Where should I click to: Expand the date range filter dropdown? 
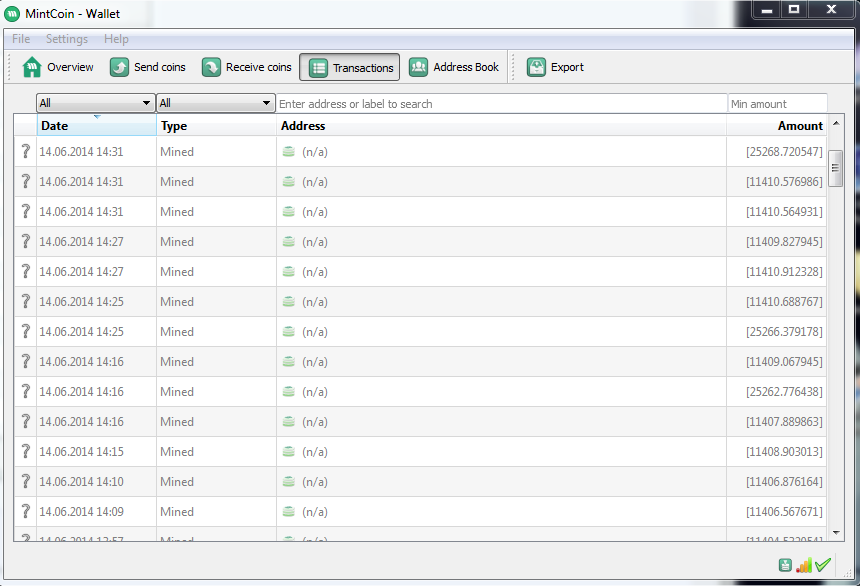click(x=95, y=103)
